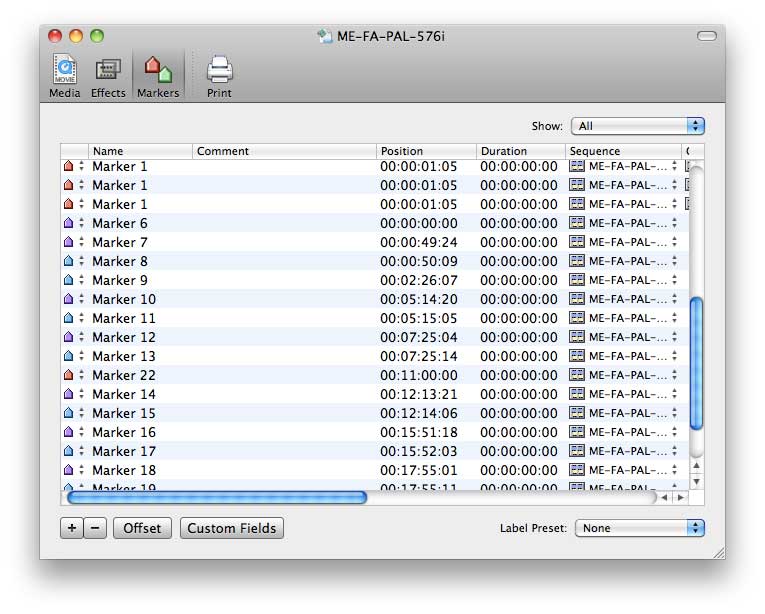Open Custom Fields button
765x614 pixels.
(232, 528)
